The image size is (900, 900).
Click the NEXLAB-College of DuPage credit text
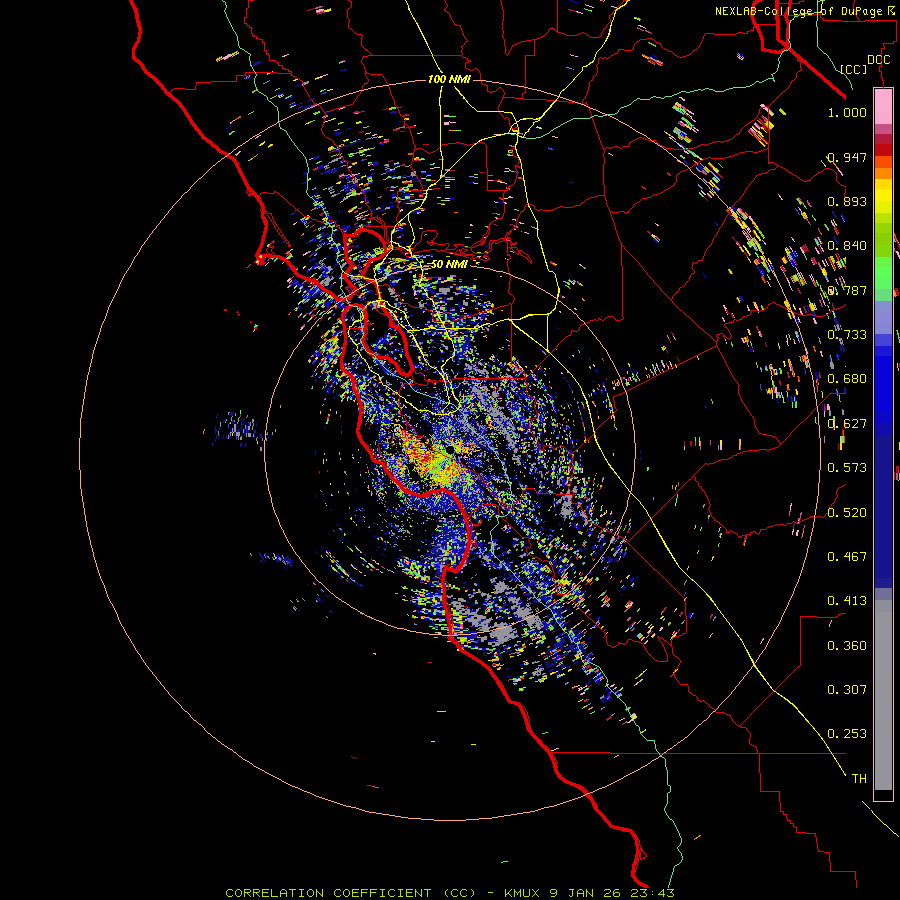pos(807,11)
